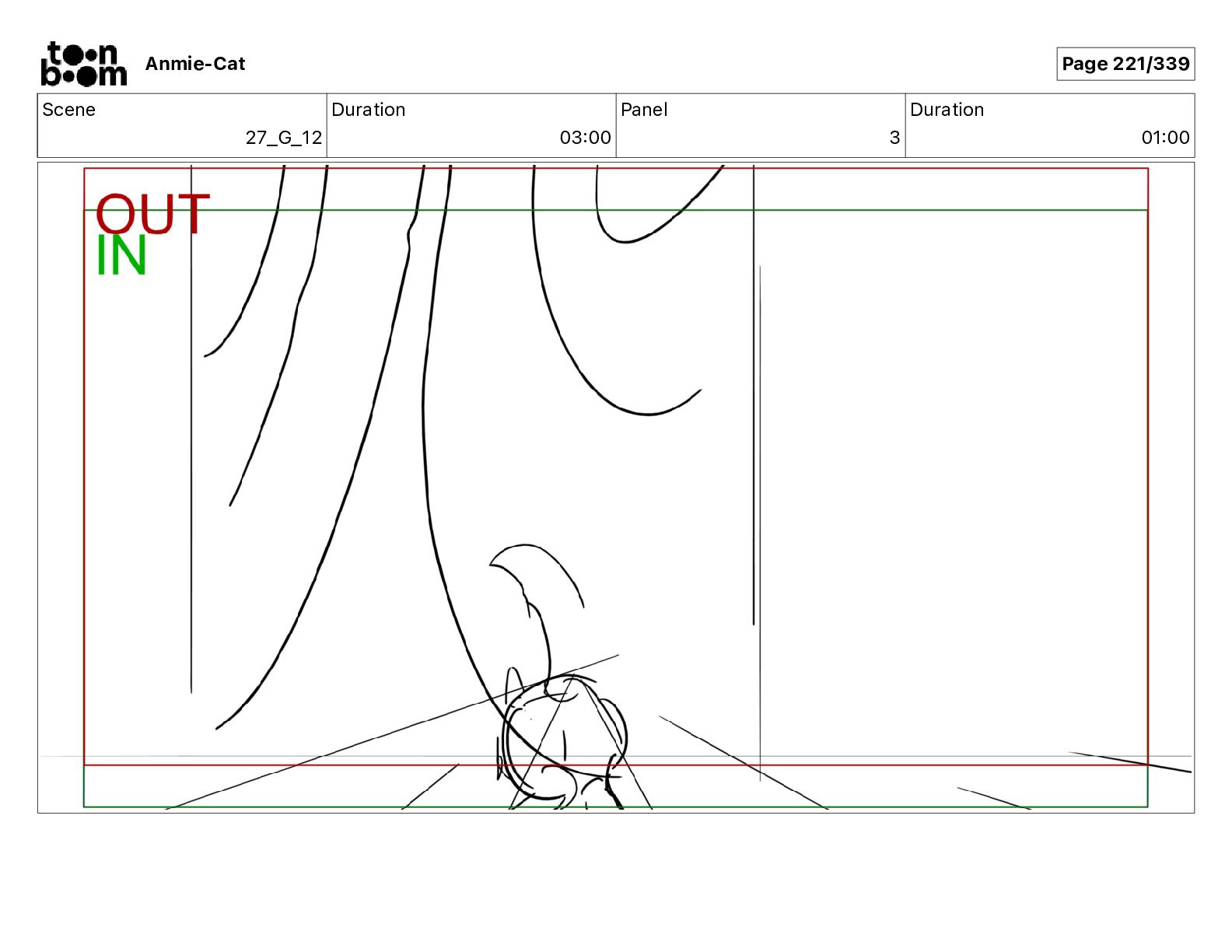Click the red 'OUT' camera label
Image resolution: width=1232 pixels, height=952 pixels.
(152, 214)
